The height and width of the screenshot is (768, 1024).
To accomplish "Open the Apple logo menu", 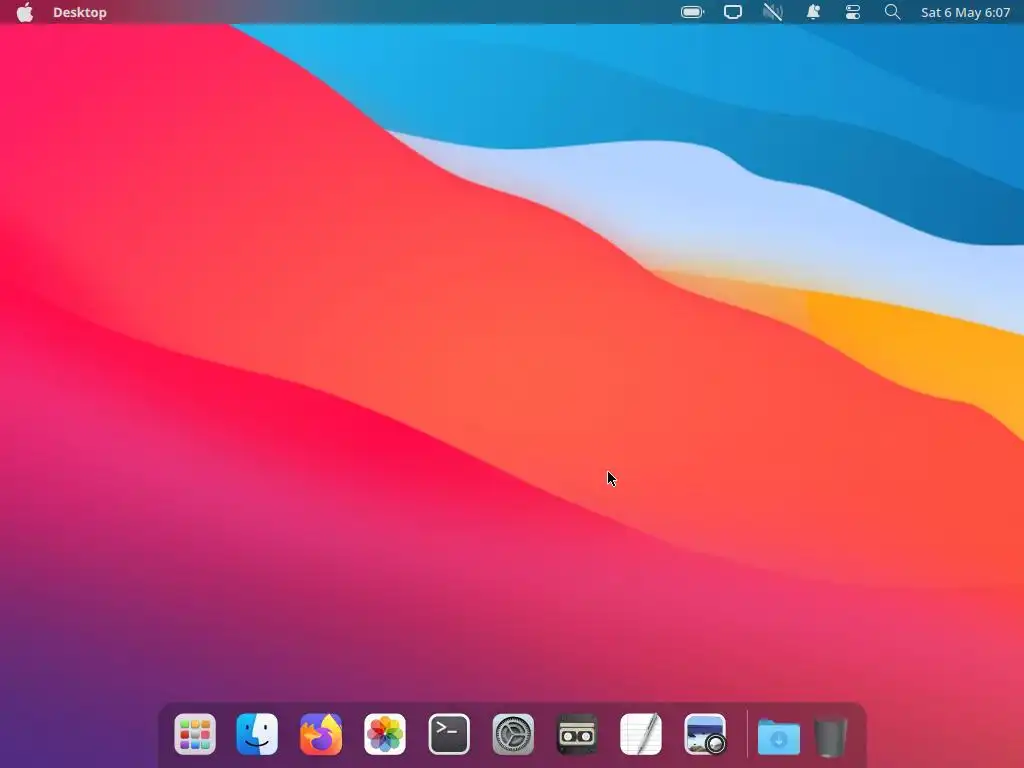I will pyautogui.click(x=25, y=12).
